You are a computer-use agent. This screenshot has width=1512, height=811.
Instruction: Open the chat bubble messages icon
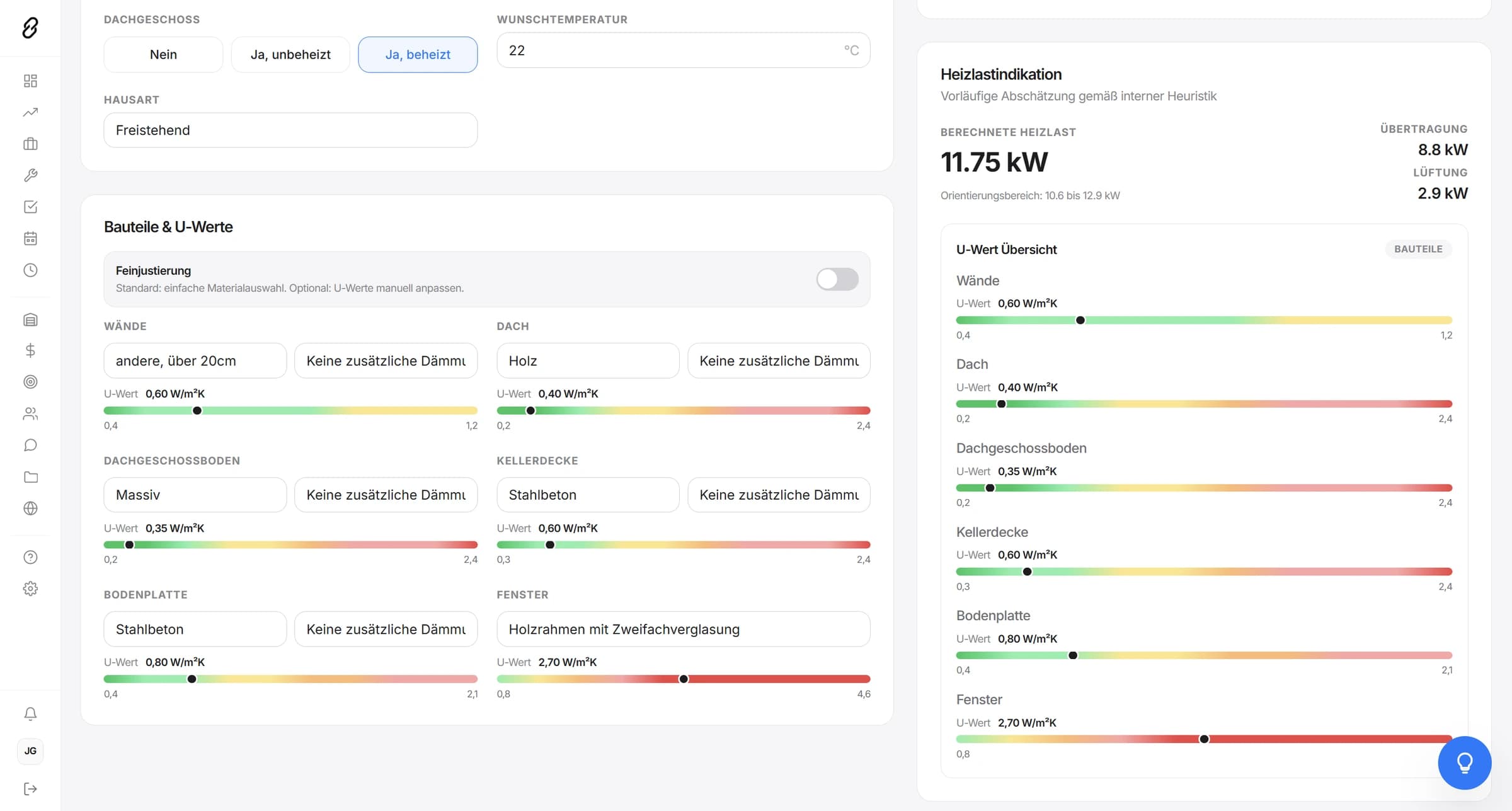(30, 445)
